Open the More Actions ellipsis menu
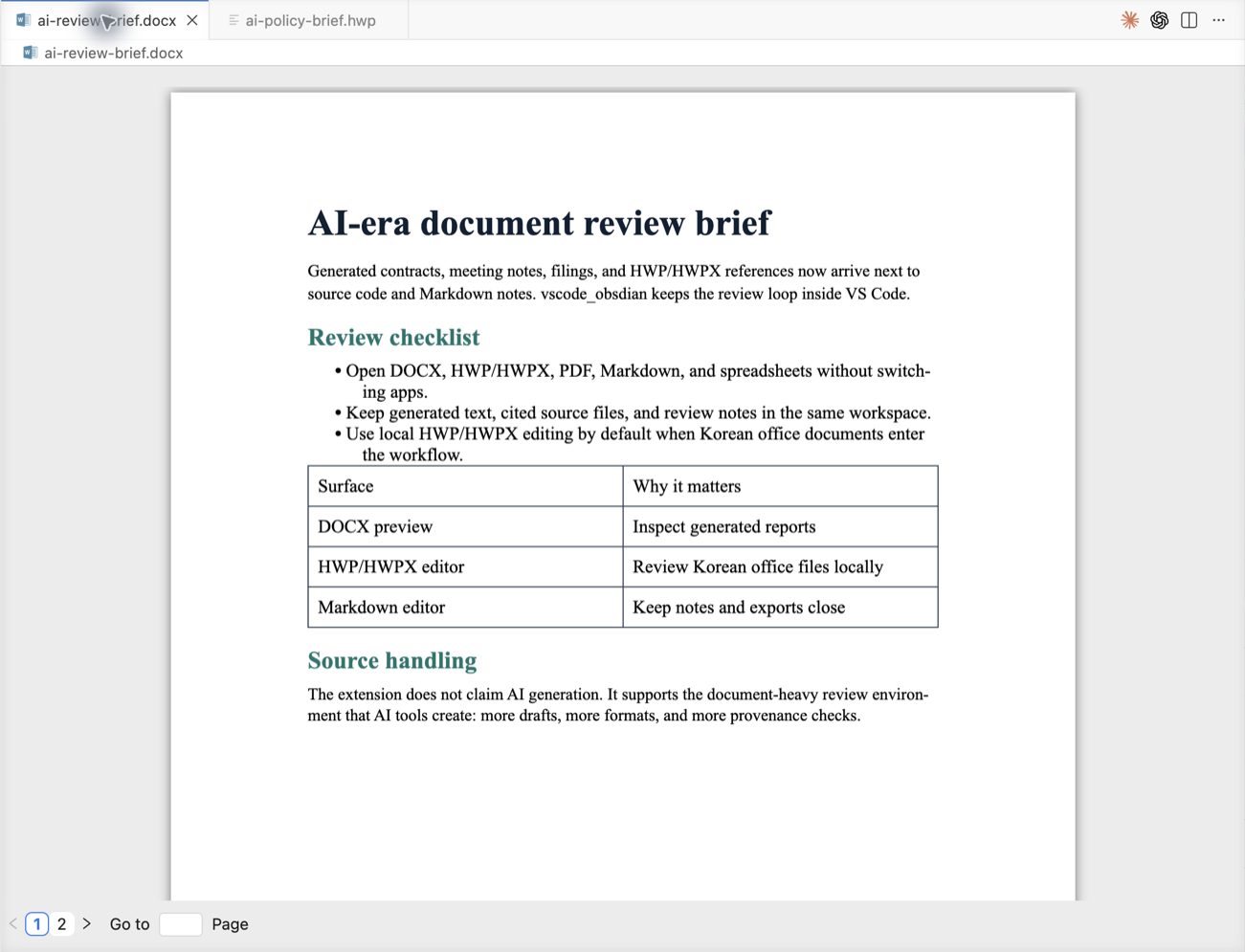The image size is (1245, 952). (x=1219, y=20)
